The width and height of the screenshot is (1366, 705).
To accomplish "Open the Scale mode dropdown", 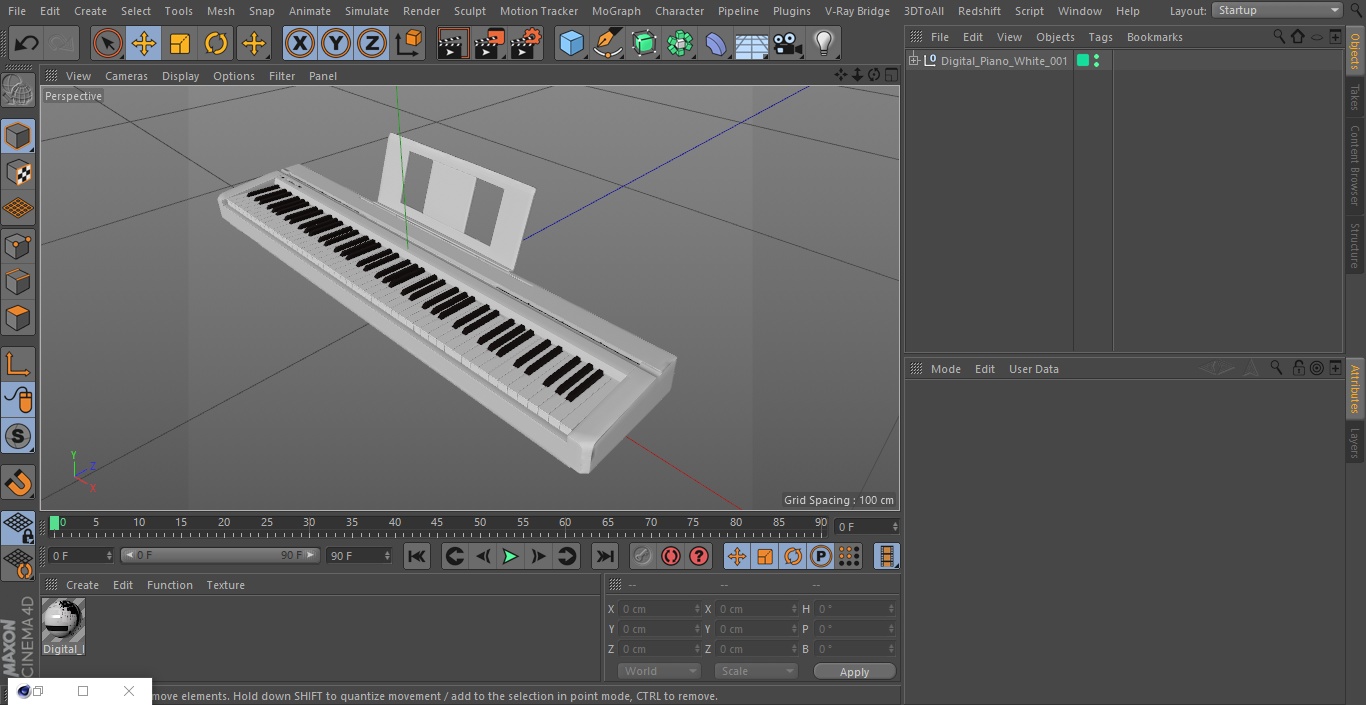I will (x=755, y=672).
